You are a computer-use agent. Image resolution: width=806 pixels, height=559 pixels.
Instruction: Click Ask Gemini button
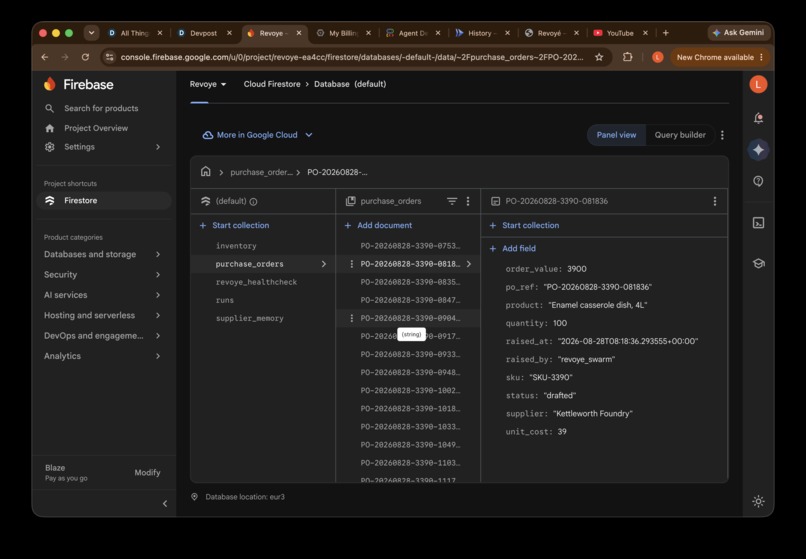[739, 32]
